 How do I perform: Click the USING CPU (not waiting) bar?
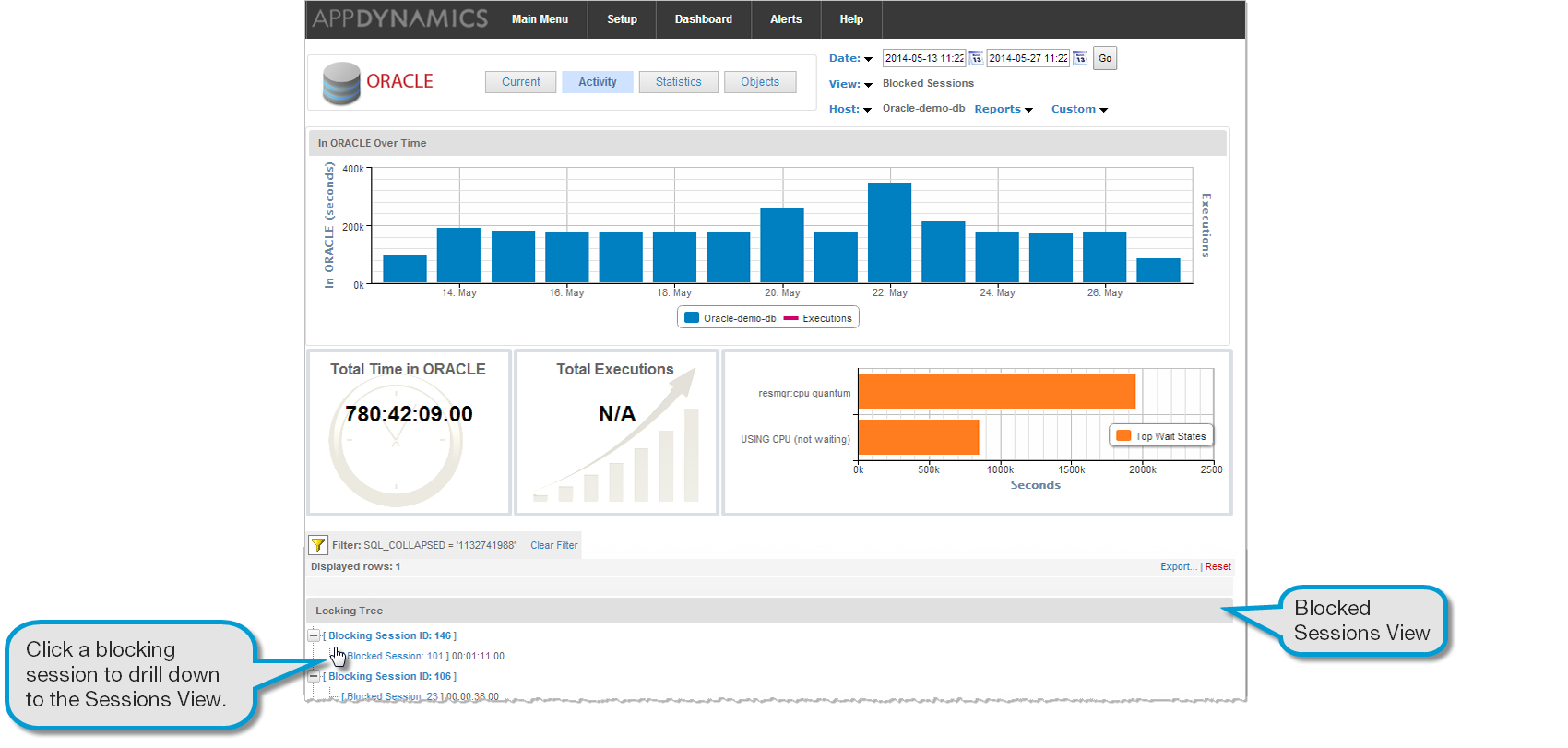pyautogui.click(x=919, y=437)
